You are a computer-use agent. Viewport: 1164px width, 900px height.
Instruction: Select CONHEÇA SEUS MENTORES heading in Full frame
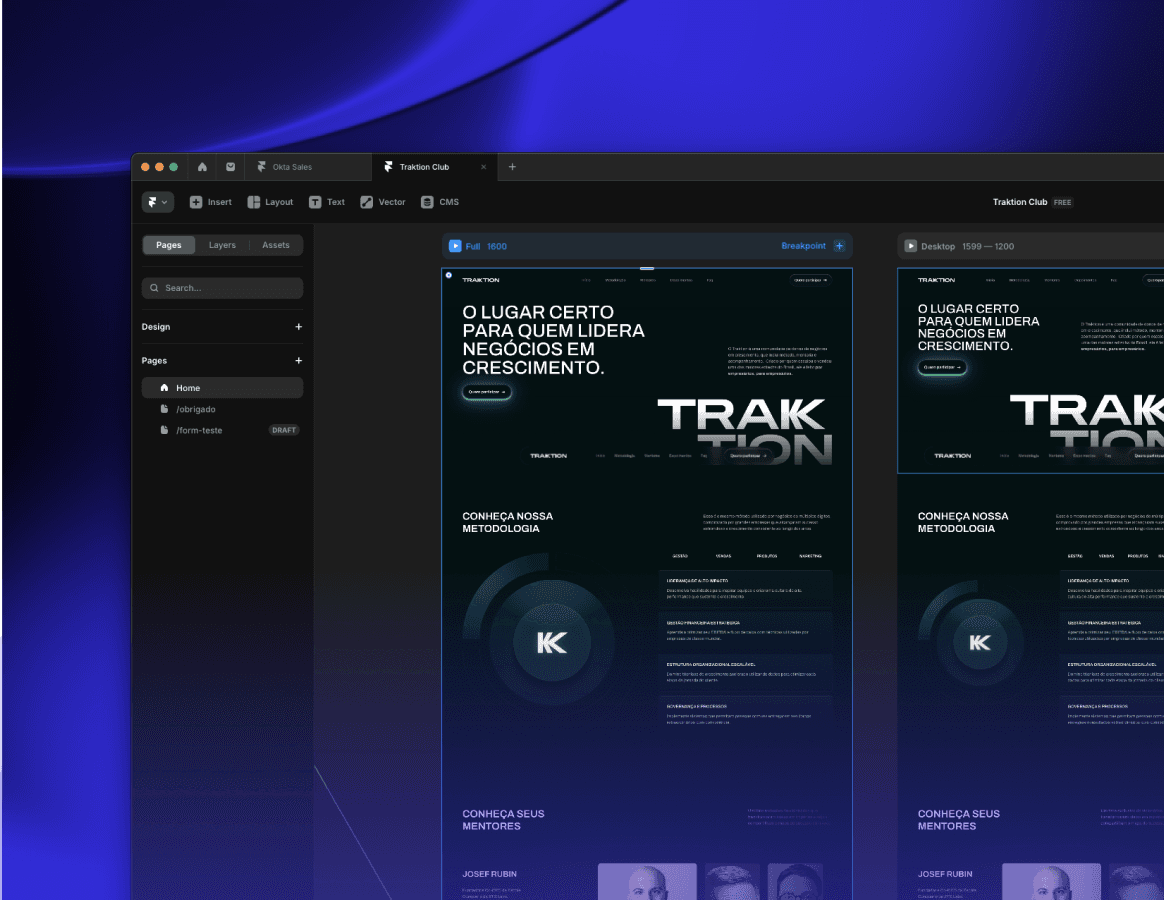tap(503, 820)
